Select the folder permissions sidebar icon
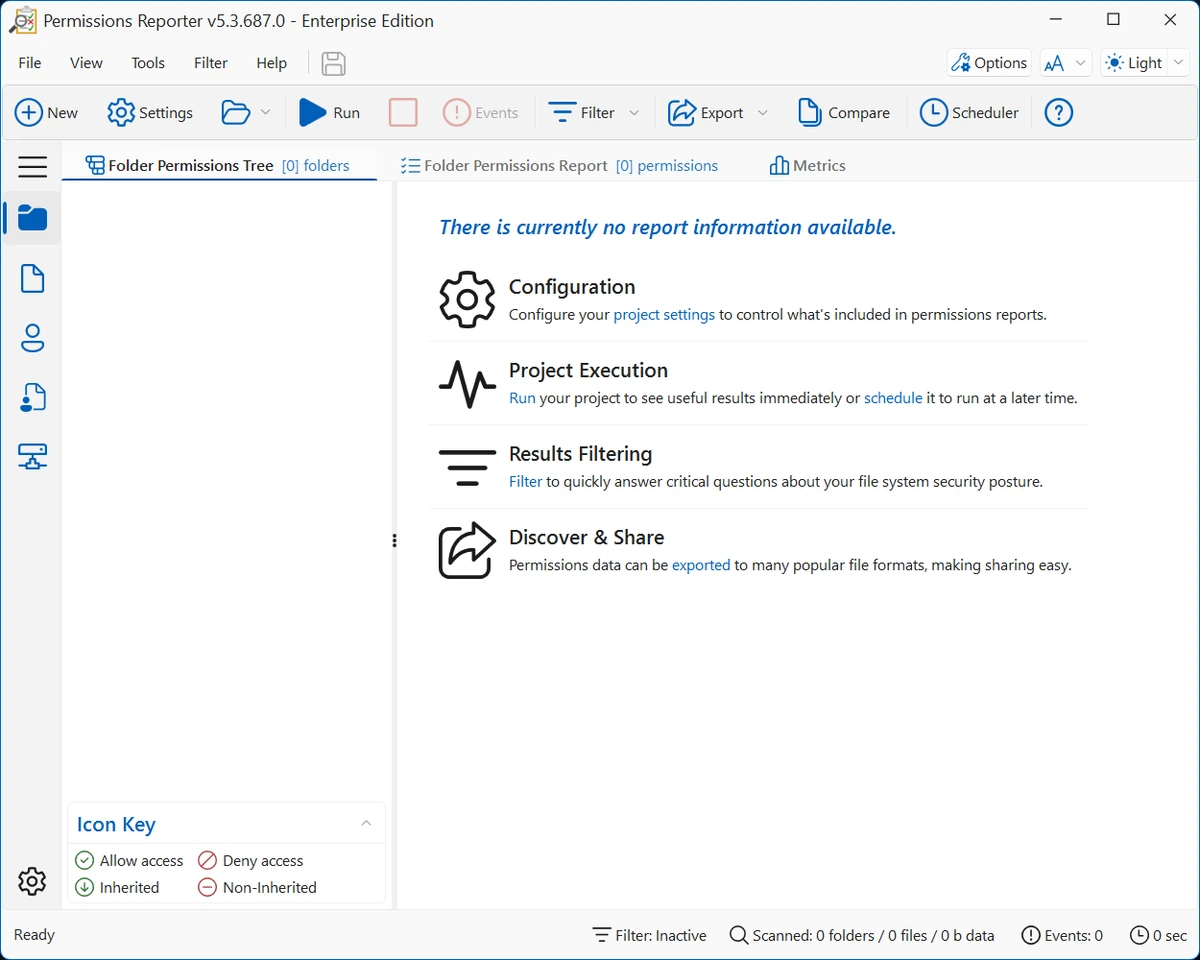 click(x=32, y=218)
